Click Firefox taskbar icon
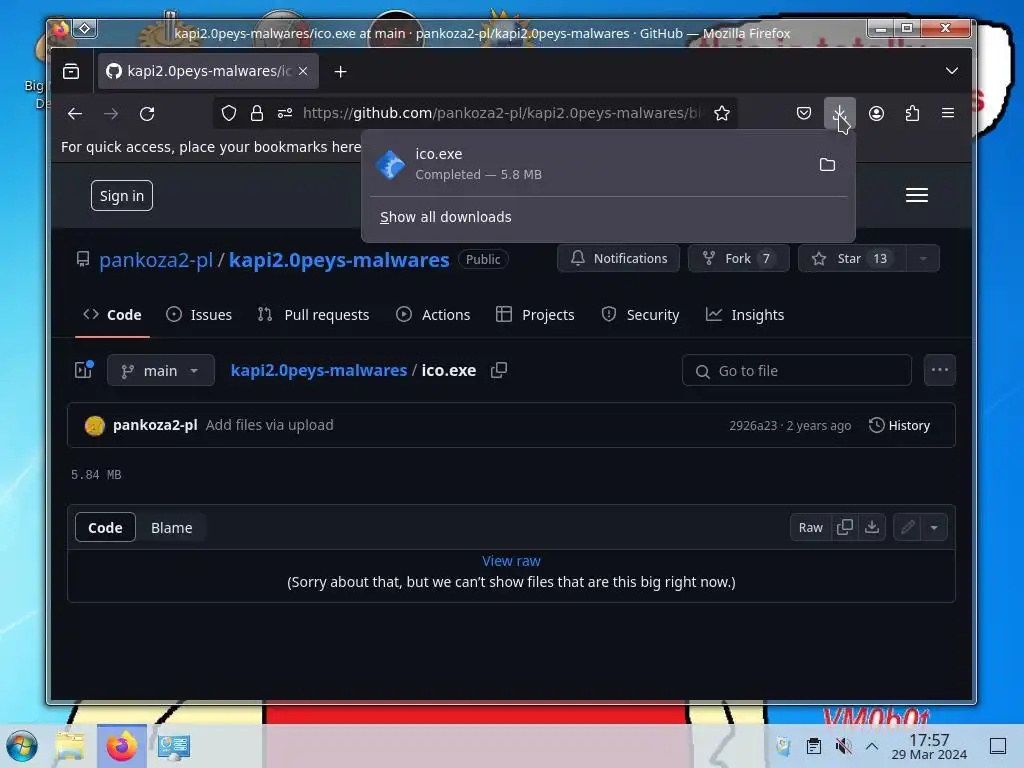The height and width of the screenshot is (768, 1024). [x=121, y=746]
